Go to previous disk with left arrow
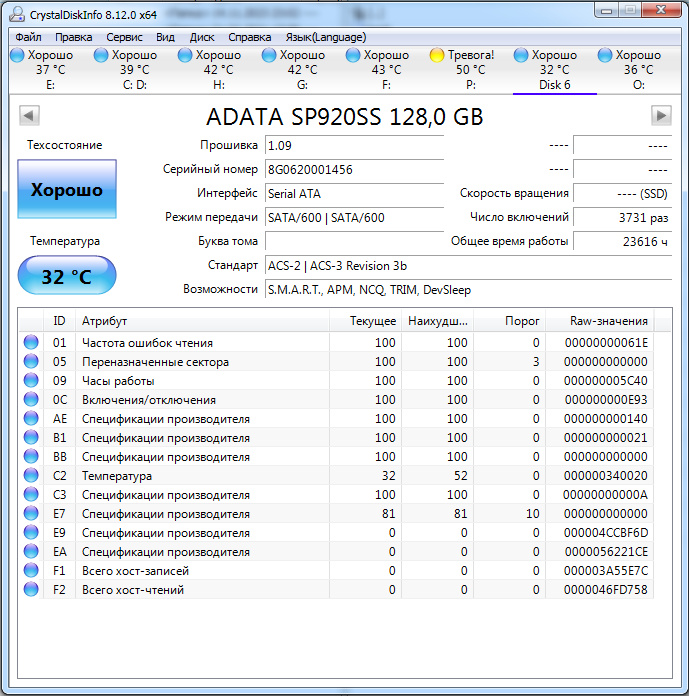This screenshot has height=696, width=689. [28, 116]
